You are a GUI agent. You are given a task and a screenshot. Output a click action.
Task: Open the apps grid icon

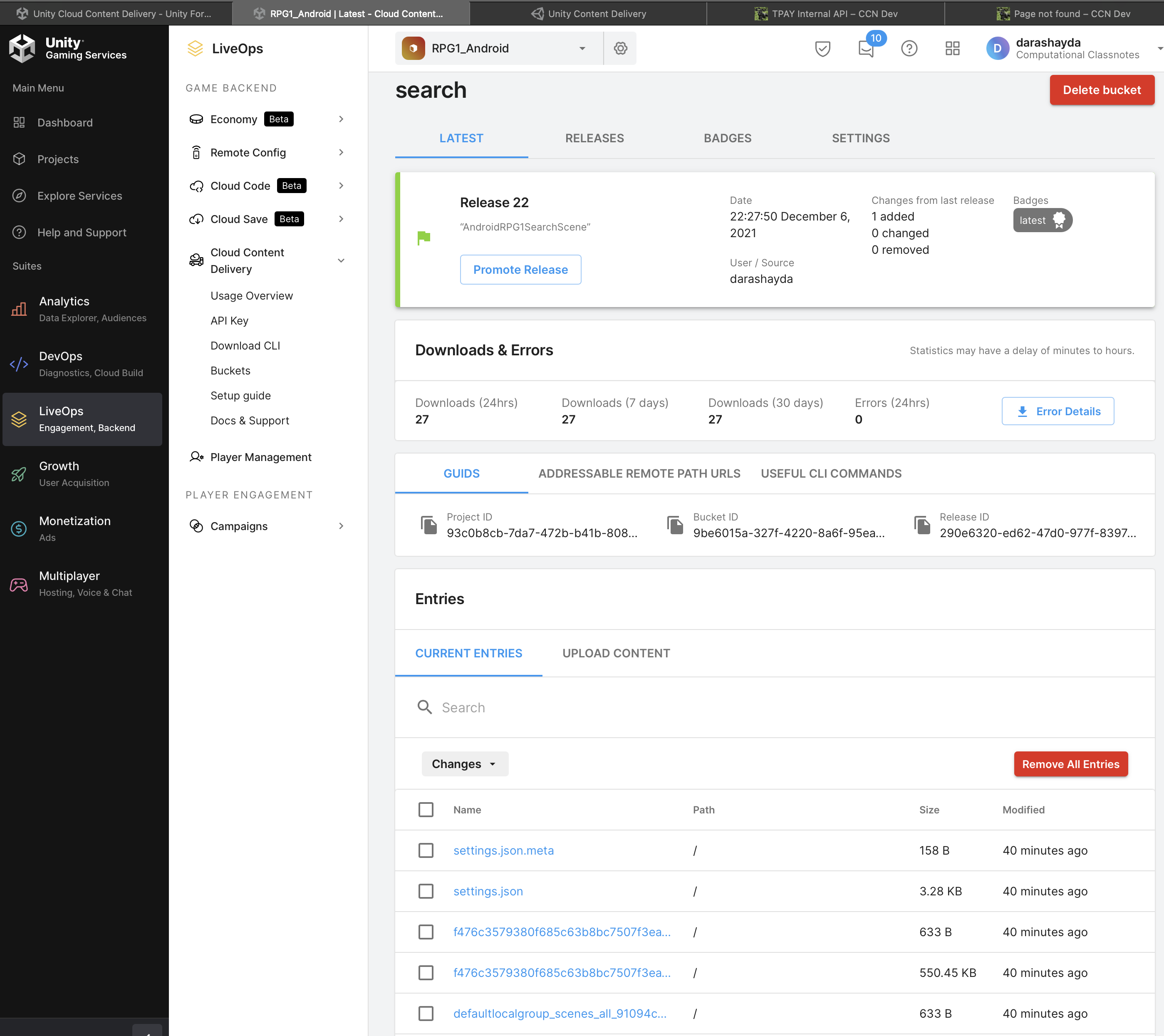(x=952, y=48)
